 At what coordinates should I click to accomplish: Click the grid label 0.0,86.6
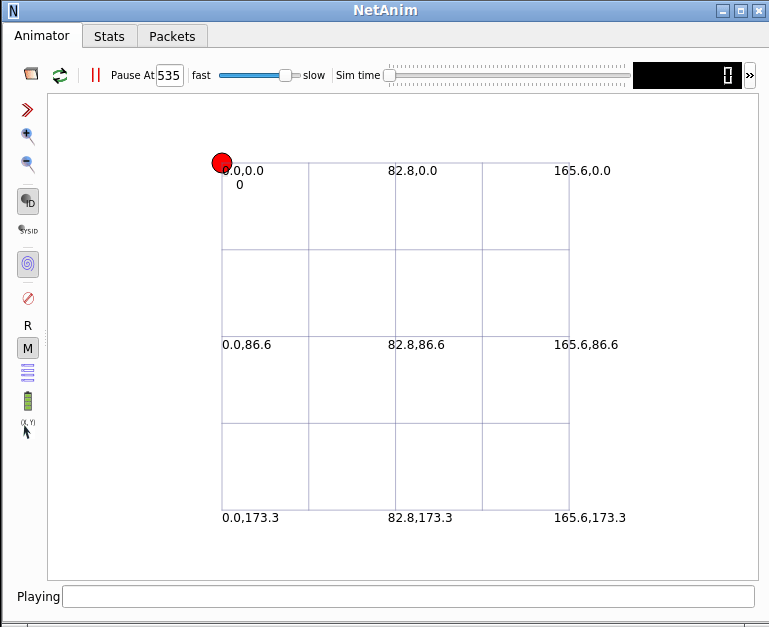tap(246, 345)
